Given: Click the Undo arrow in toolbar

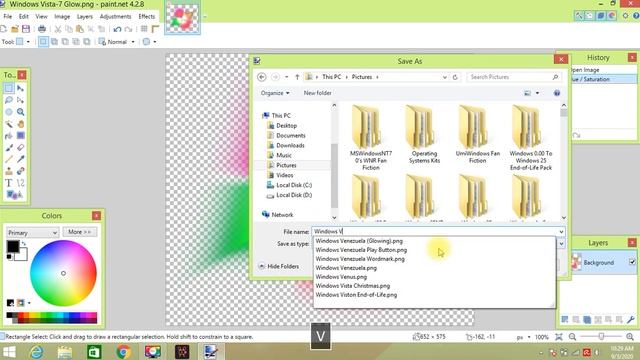Looking at the screenshot, I should tap(118, 29).
